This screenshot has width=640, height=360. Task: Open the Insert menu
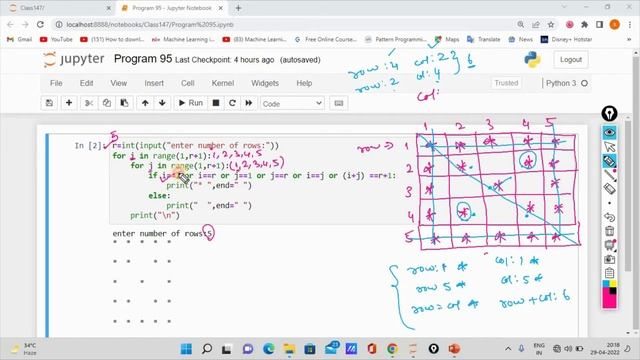point(154,83)
